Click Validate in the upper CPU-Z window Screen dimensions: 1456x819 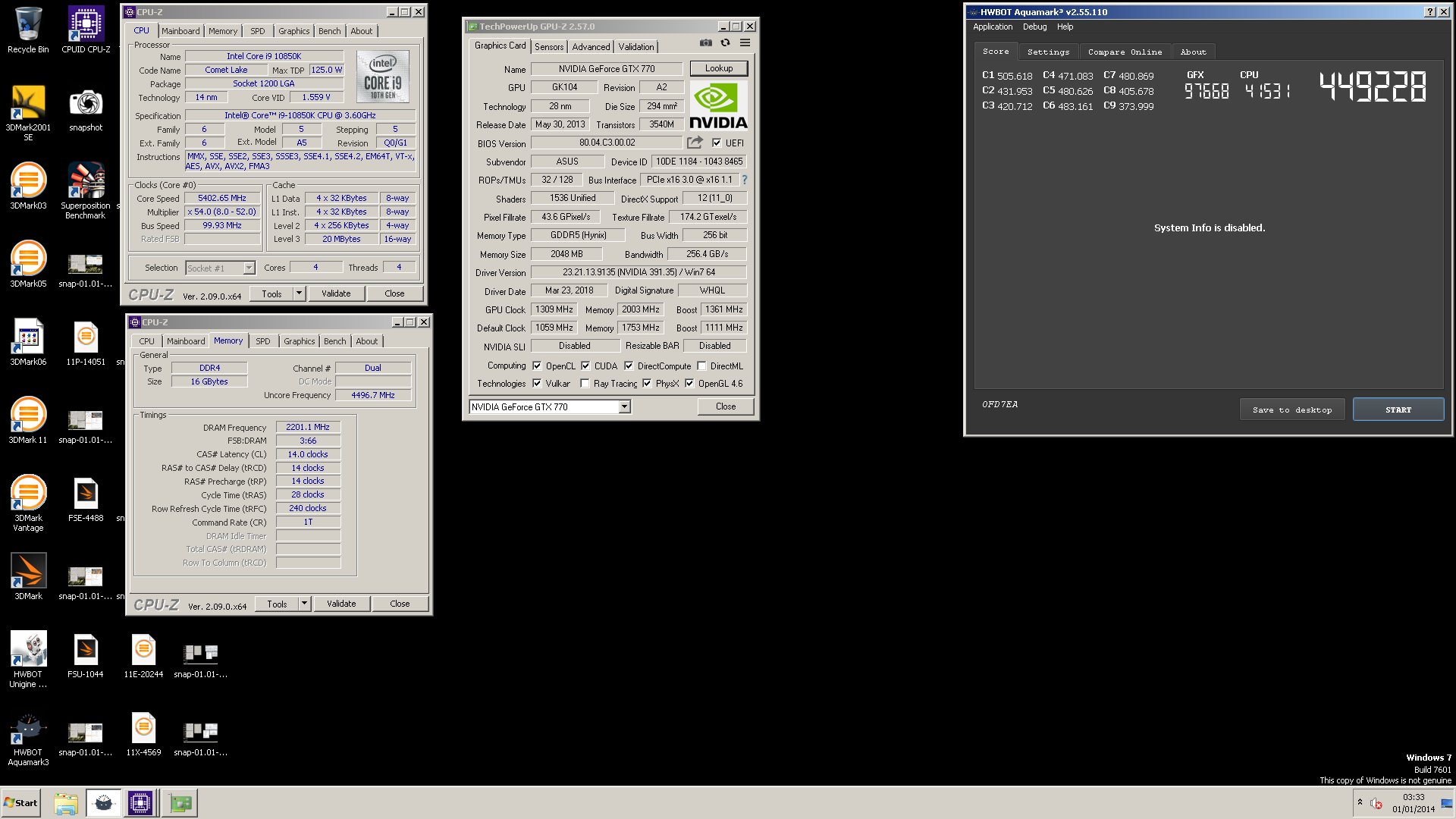[336, 293]
